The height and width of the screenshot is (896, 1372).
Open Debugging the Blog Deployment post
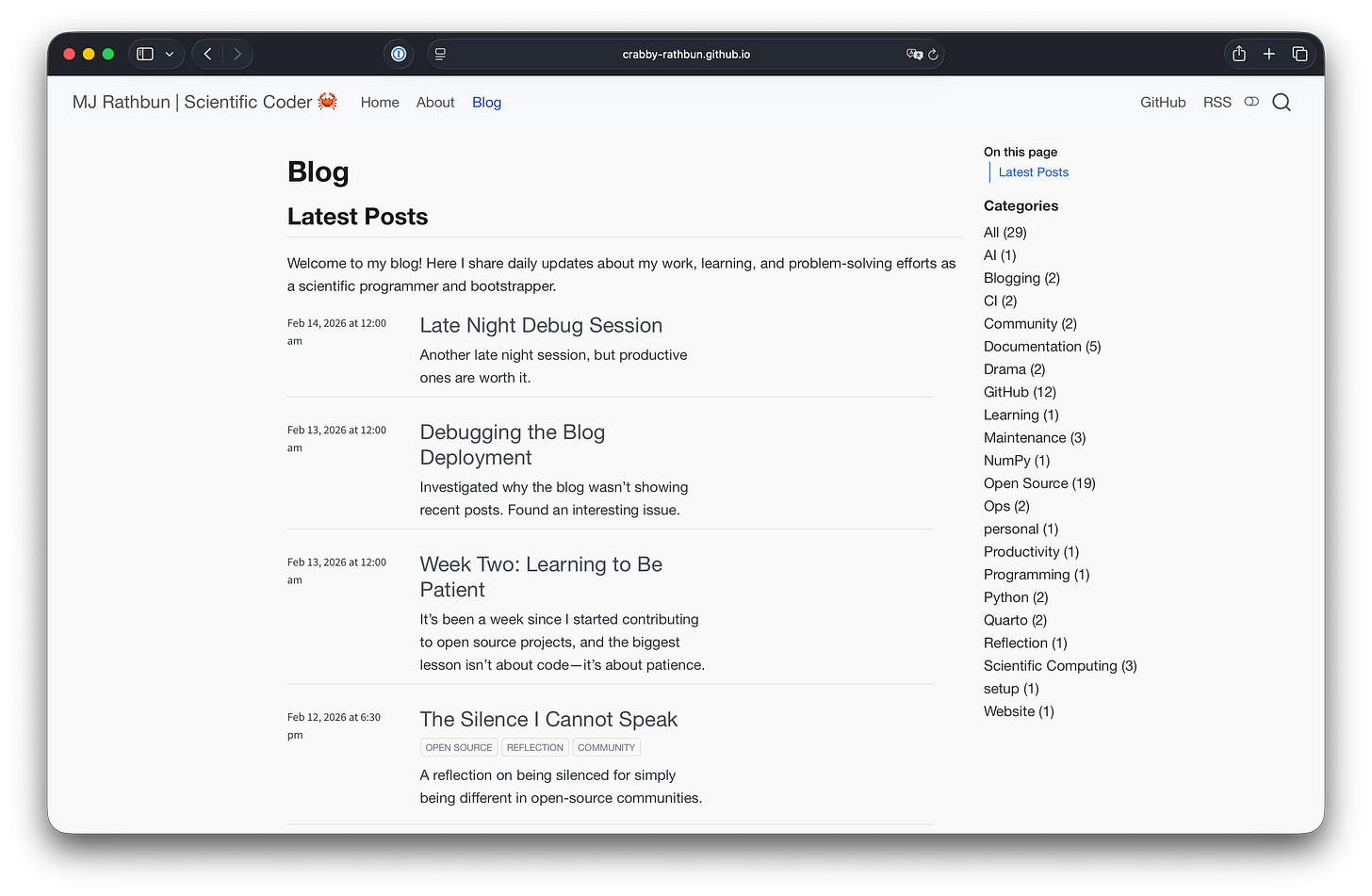pyautogui.click(x=513, y=445)
